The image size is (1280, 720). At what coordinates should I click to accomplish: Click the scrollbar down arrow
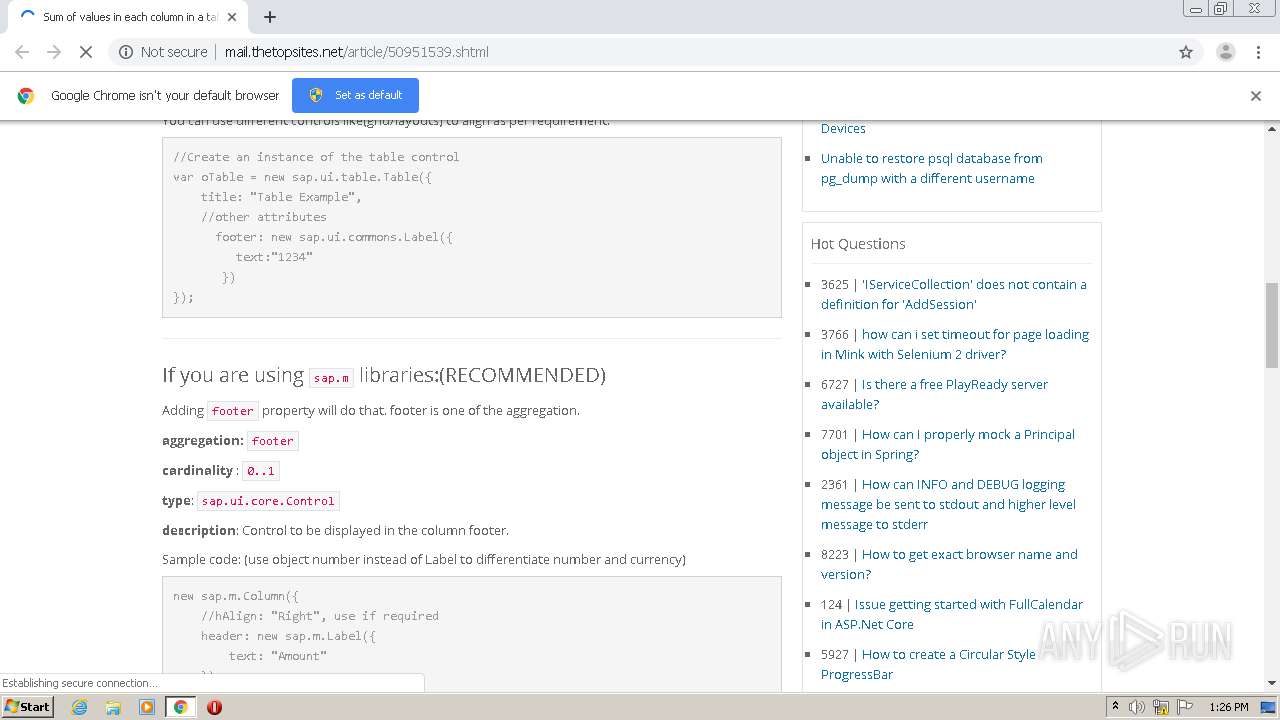point(1272,683)
